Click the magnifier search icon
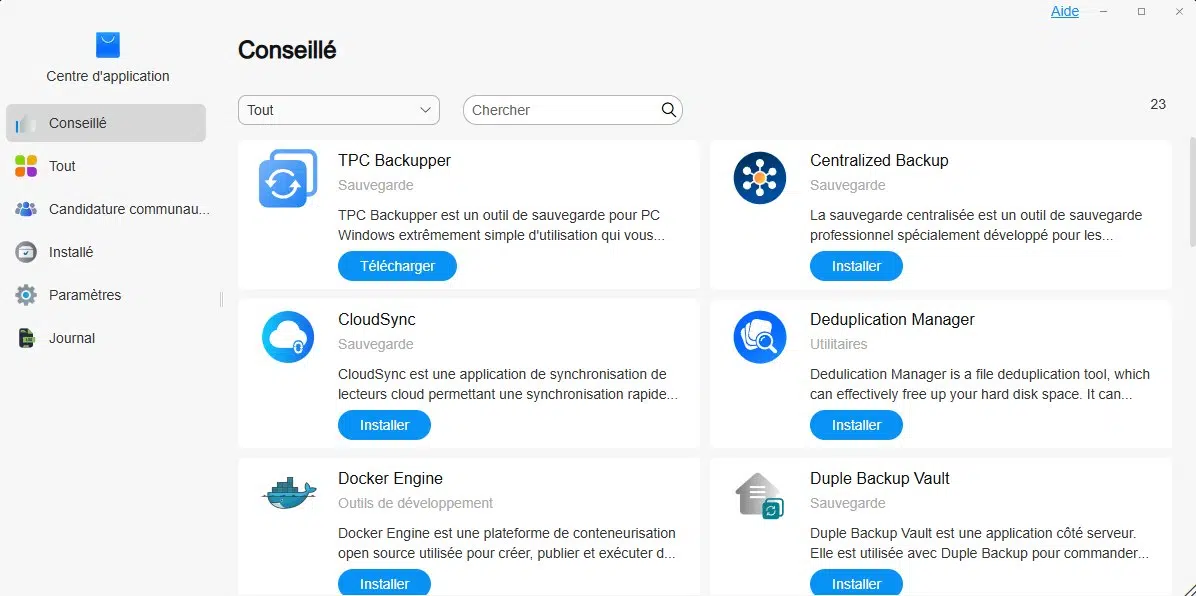 coord(669,110)
